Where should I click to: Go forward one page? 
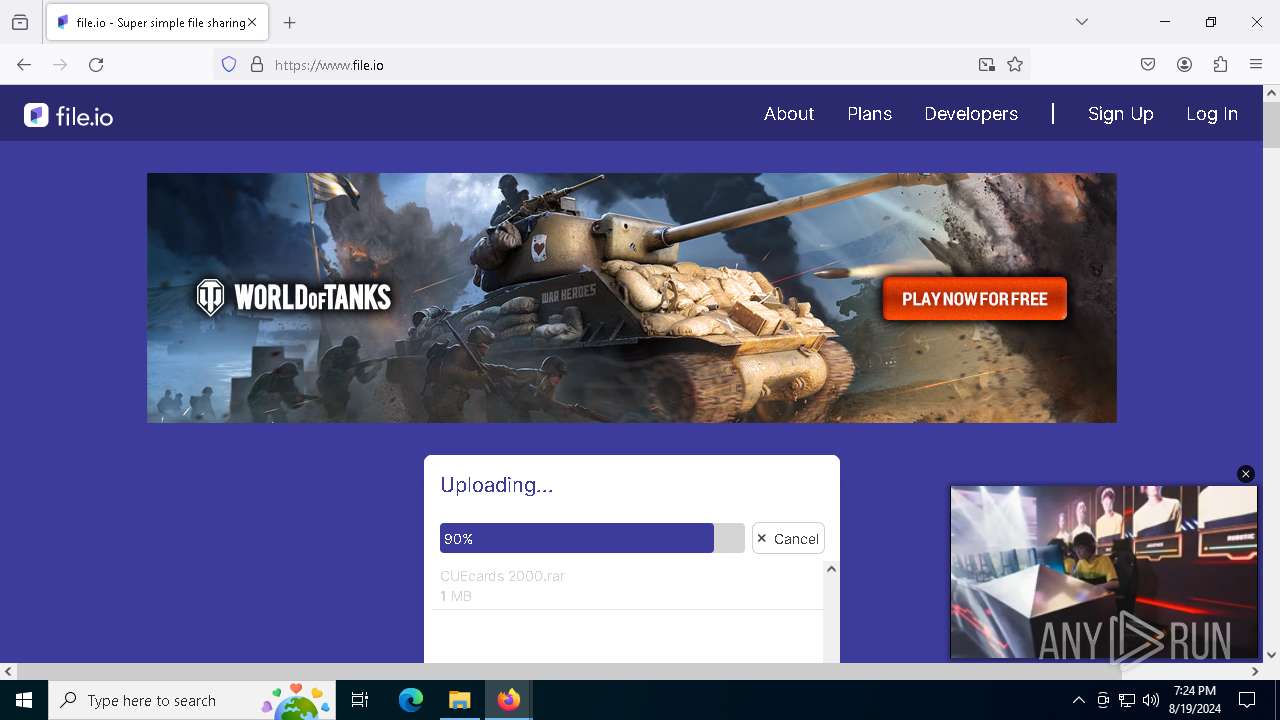pyautogui.click(x=60, y=65)
